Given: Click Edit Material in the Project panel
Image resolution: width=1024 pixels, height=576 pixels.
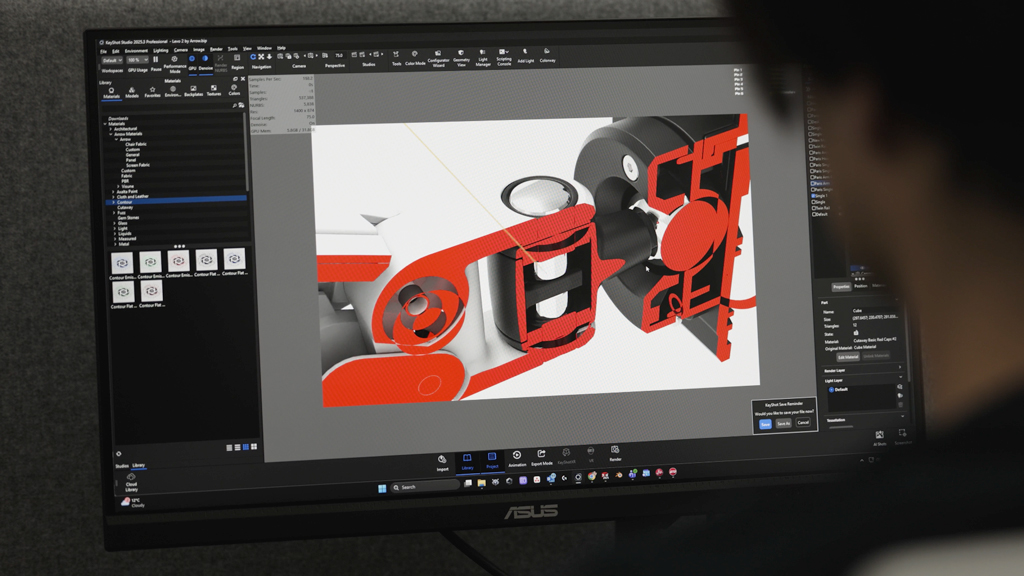Looking at the screenshot, I should [847, 357].
